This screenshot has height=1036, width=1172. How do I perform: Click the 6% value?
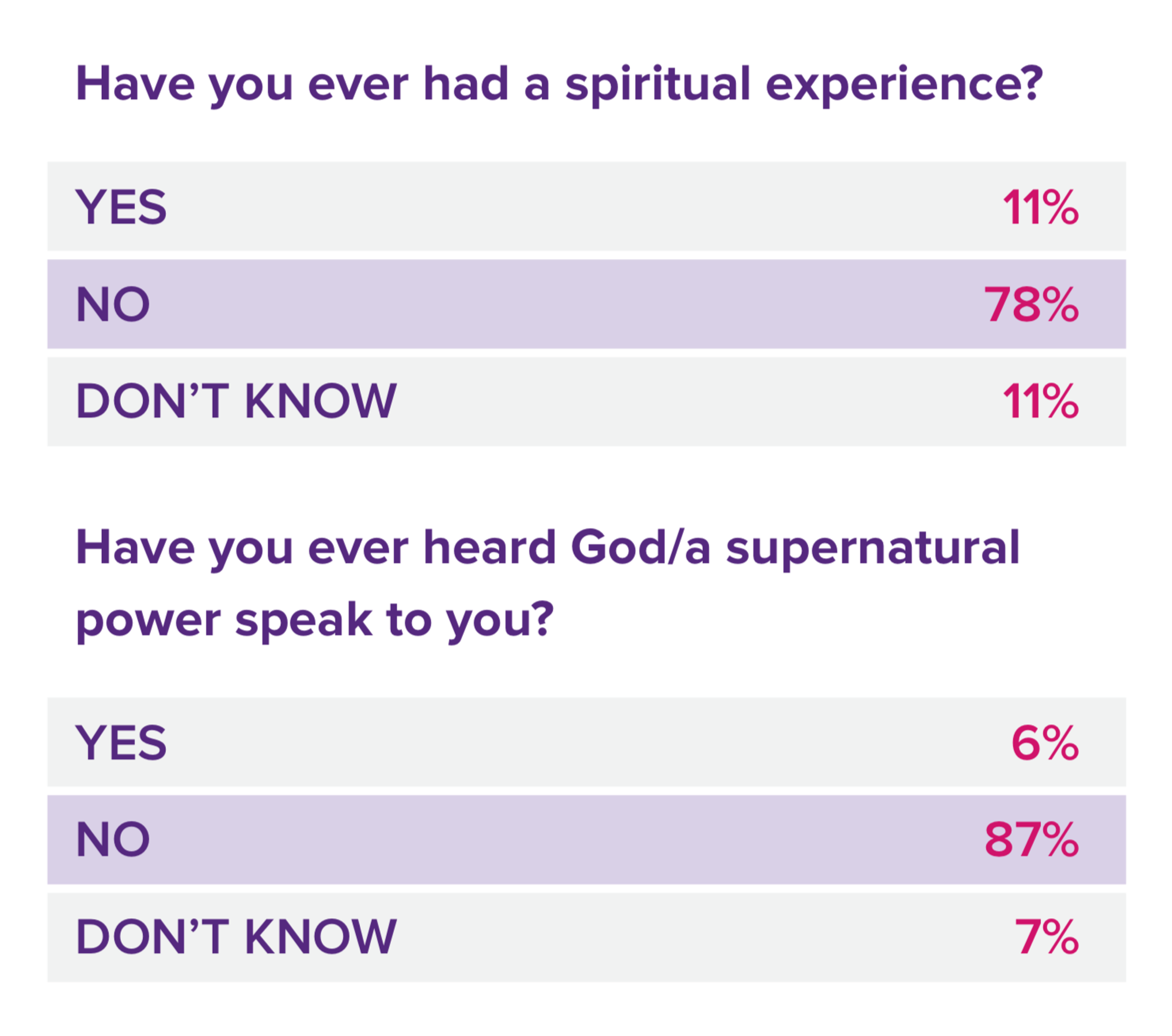pyautogui.click(x=1045, y=742)
